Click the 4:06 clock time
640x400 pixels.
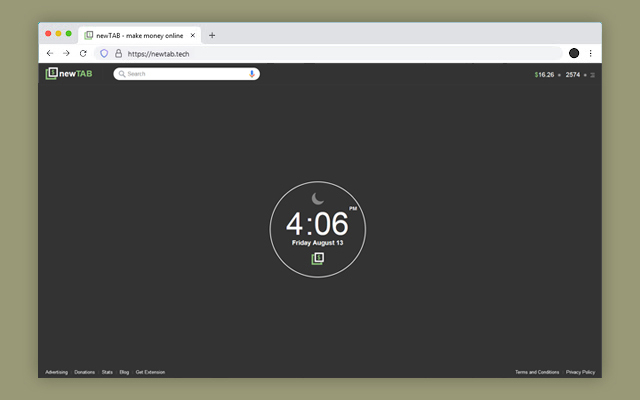[x=317, y=224]
